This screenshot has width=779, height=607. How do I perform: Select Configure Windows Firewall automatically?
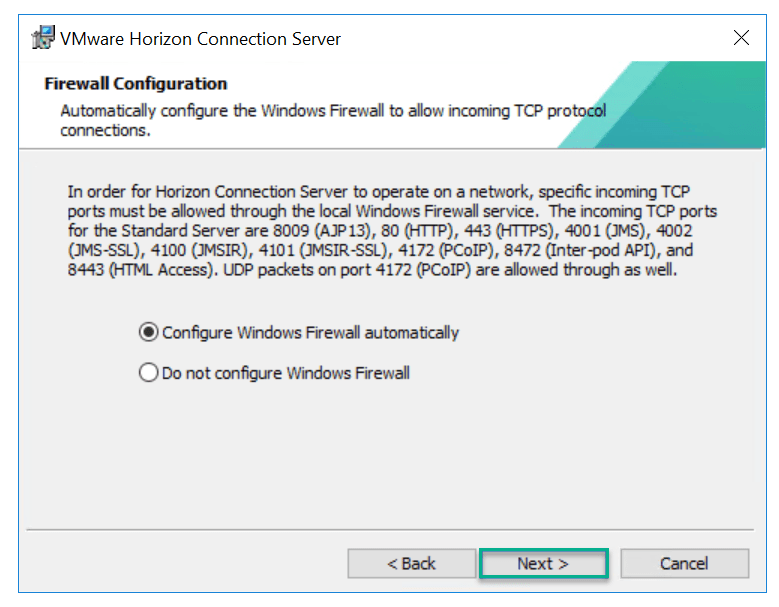[x=149, y=332]
